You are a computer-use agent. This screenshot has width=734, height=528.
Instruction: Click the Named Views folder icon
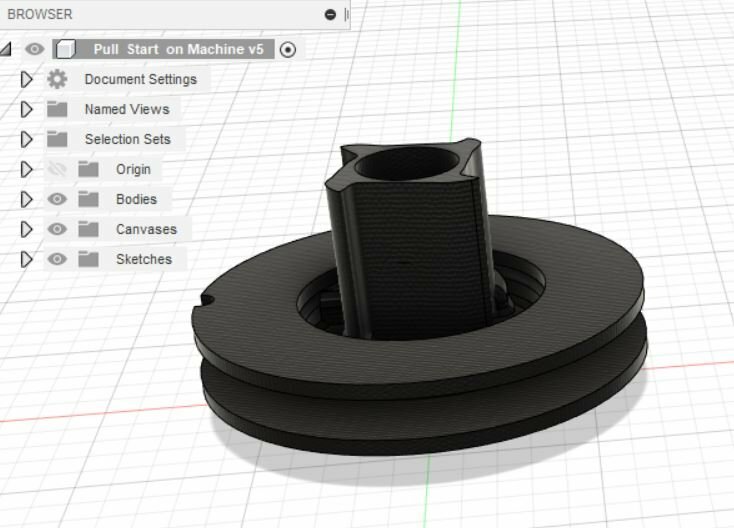[57, 109]
